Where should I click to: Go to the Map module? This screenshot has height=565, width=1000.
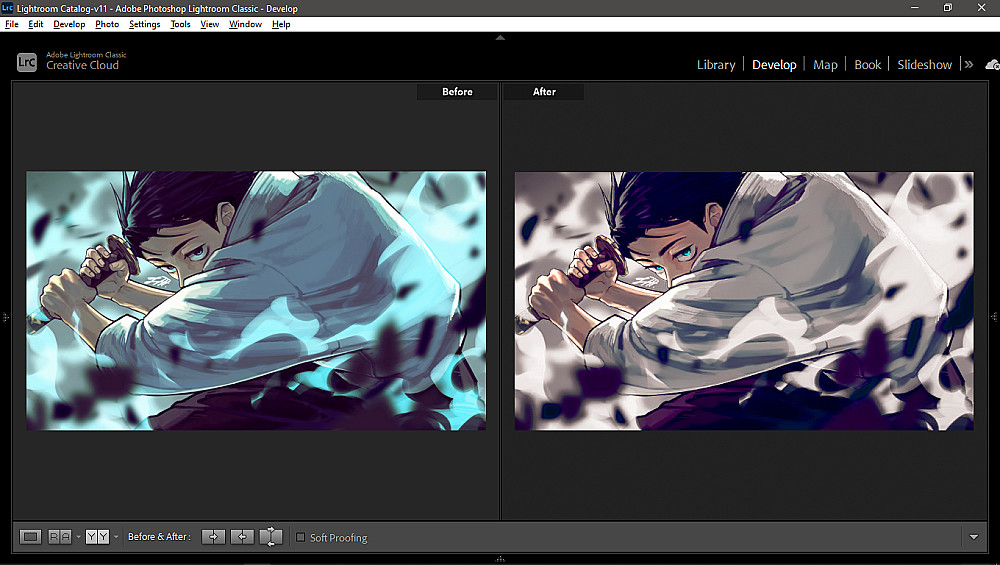pos(825,64)
